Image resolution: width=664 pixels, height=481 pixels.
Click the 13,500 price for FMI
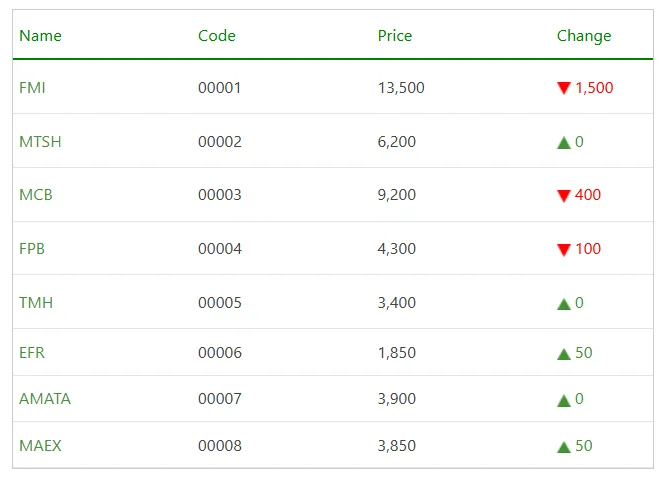401,88
